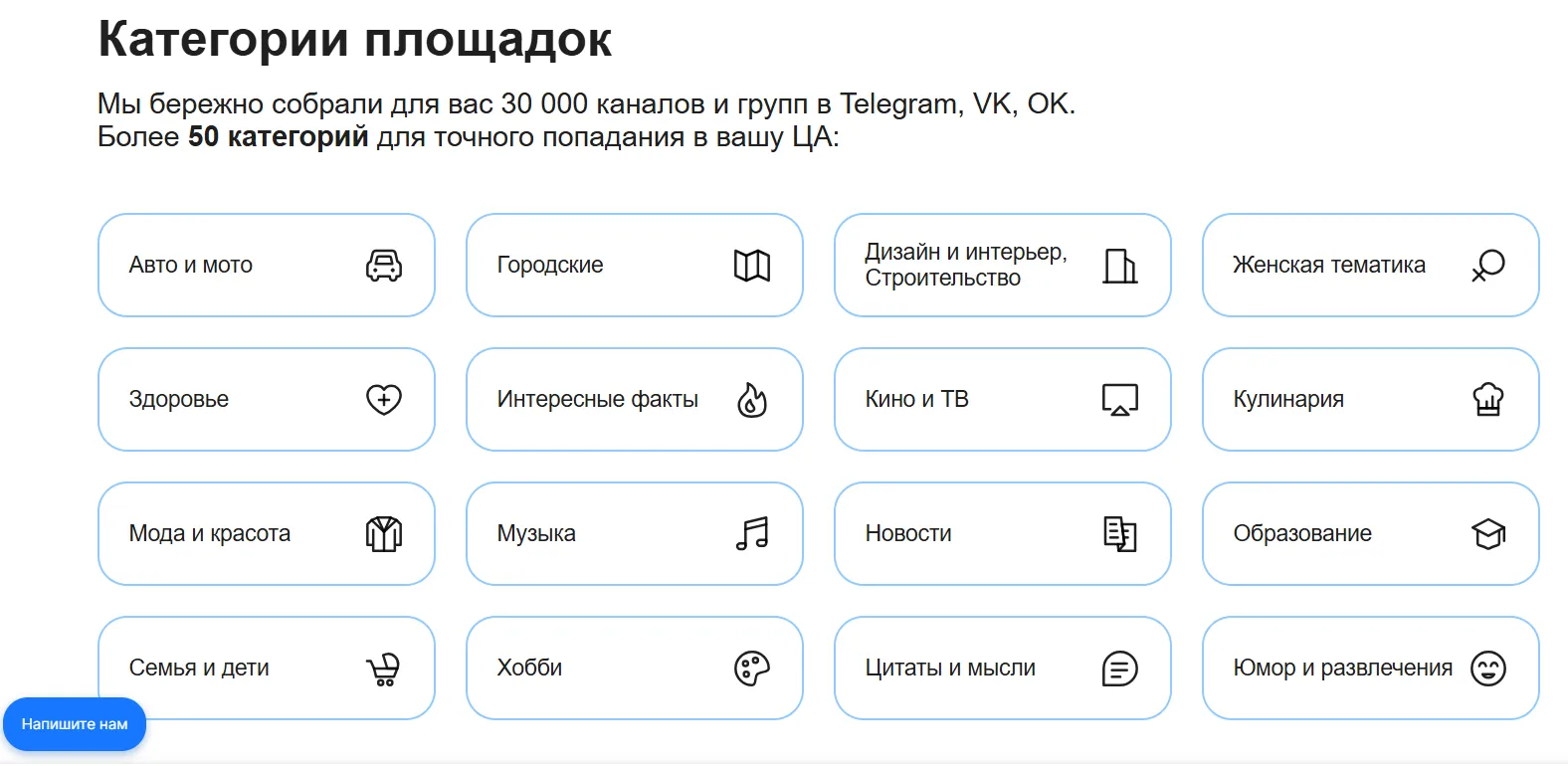The width and height of the screenshot is (1568, 766).
Task: Click the building icon for Дизайн и интерьер
Action: tap(1120, 266)
